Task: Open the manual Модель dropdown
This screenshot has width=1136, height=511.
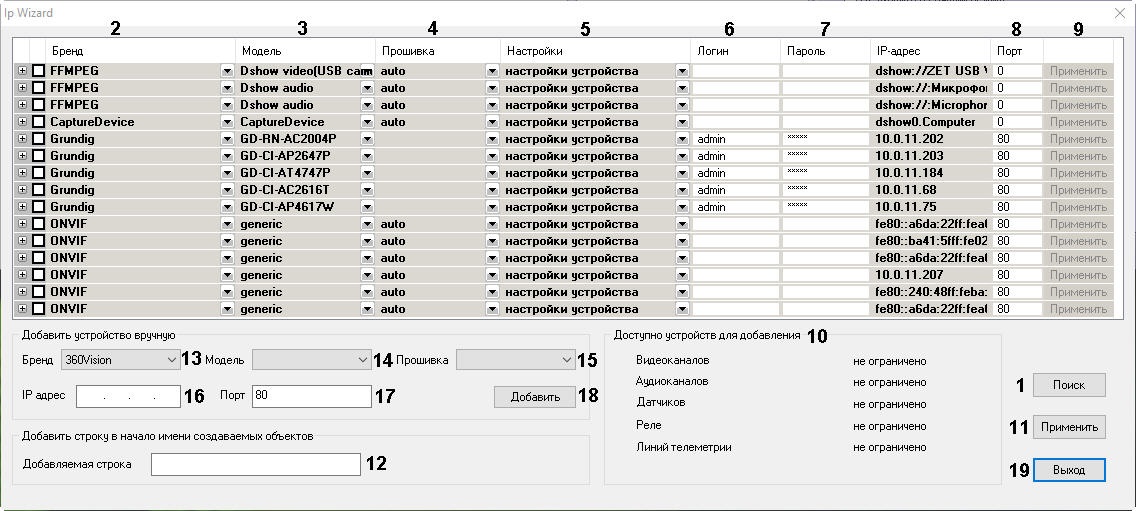Action: (362, 359)
